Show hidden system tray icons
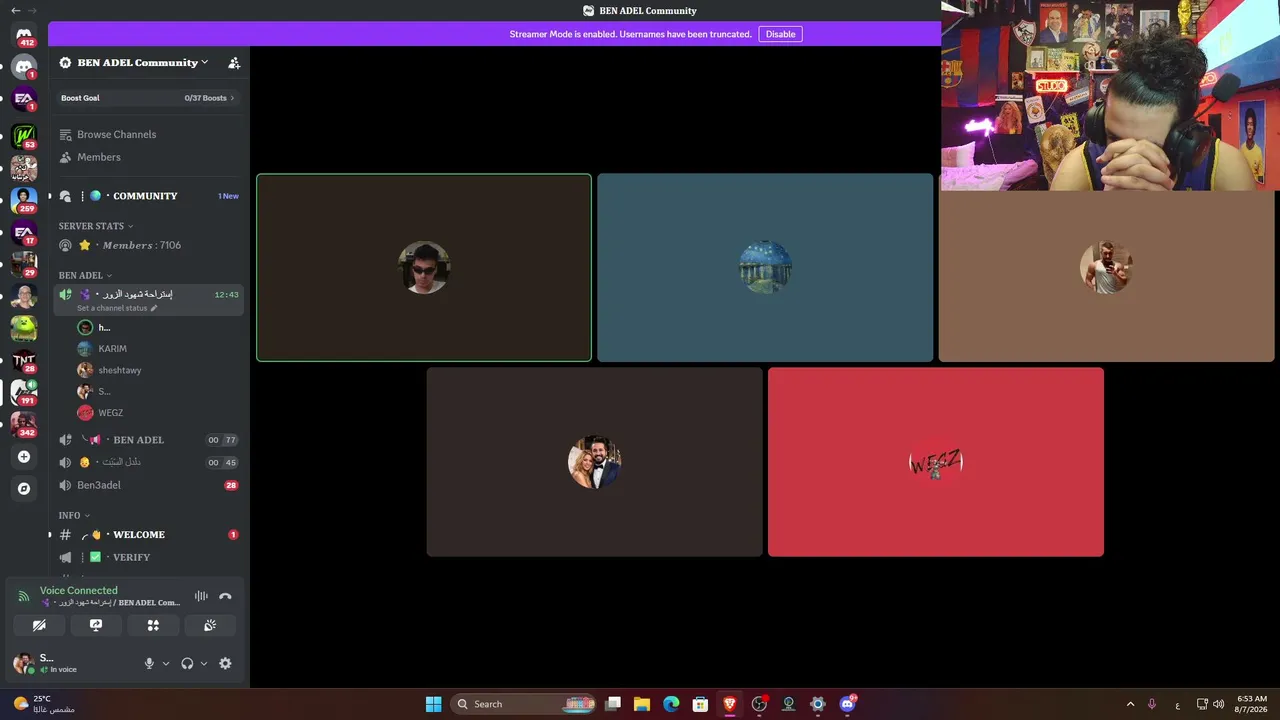 click(1130, 704)
